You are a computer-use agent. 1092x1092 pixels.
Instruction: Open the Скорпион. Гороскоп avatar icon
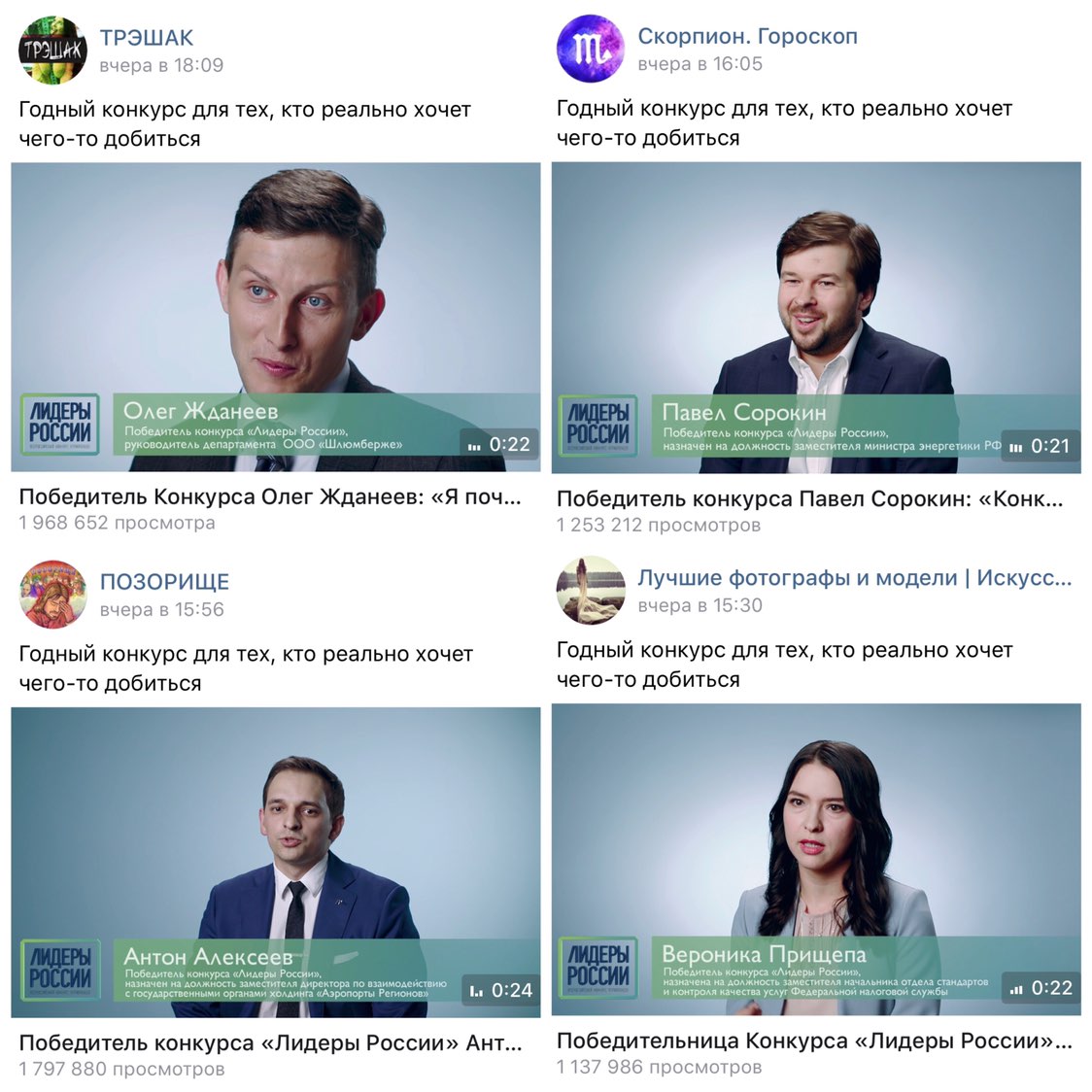[x=591, y=49]
